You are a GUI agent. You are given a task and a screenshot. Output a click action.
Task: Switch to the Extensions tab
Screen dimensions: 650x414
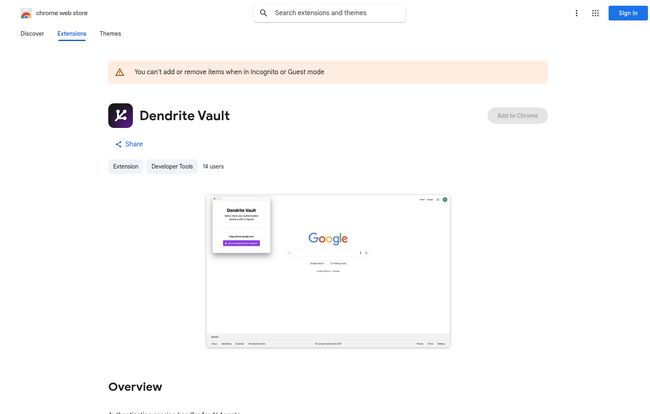(72, 34)
